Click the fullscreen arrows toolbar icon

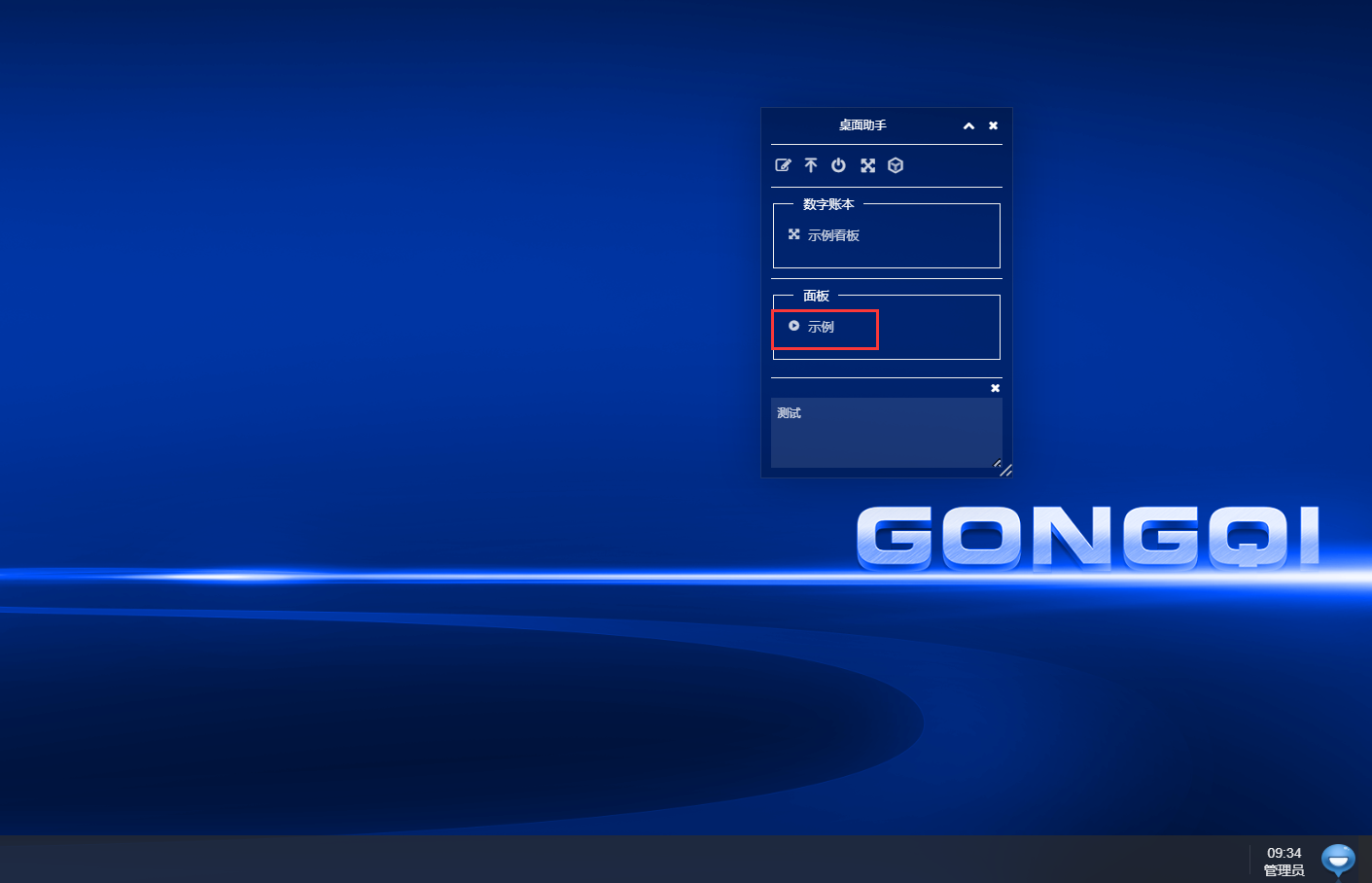tap(867, 165)
